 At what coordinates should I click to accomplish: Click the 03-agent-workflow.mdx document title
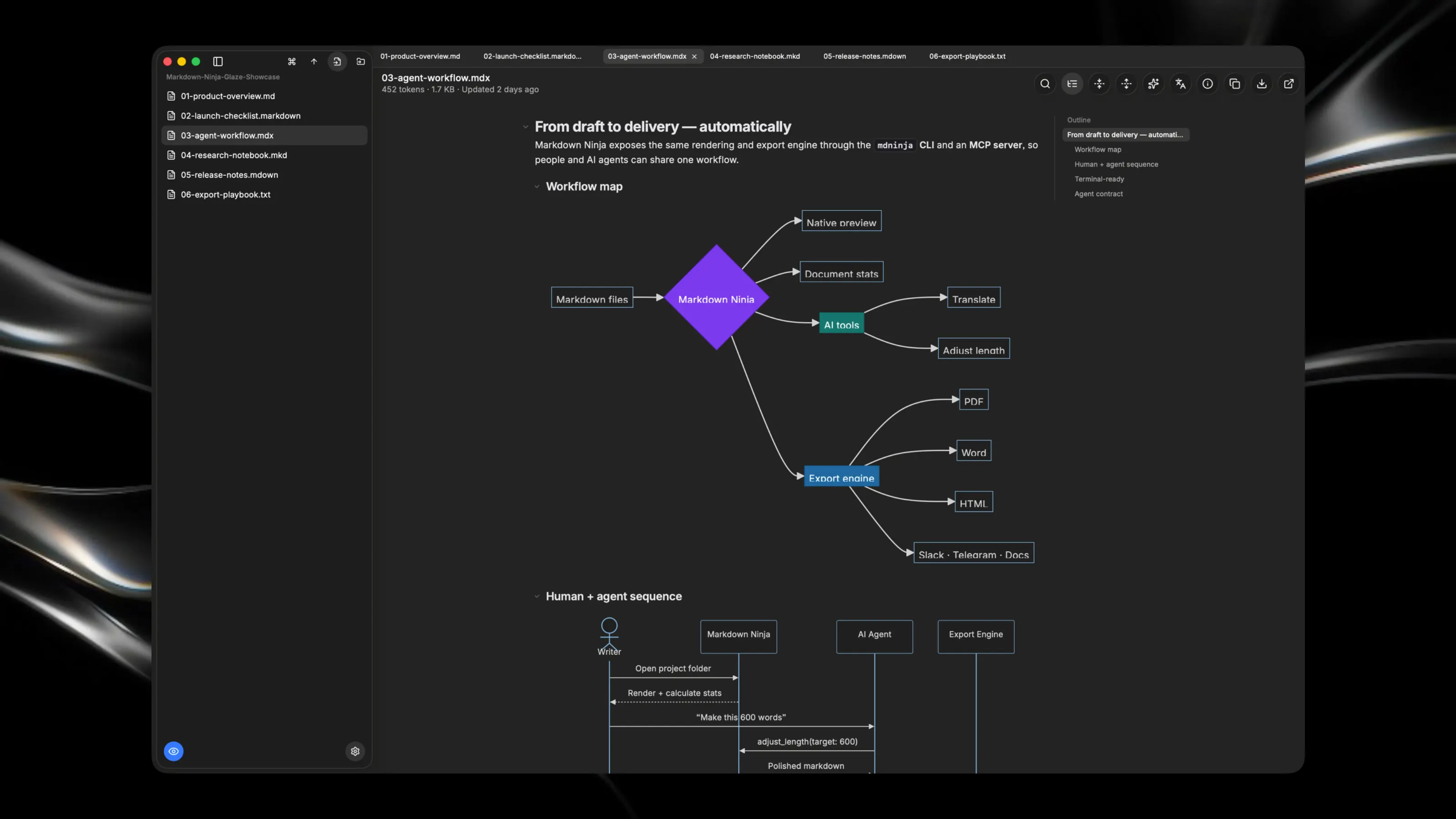coord(435,78)
